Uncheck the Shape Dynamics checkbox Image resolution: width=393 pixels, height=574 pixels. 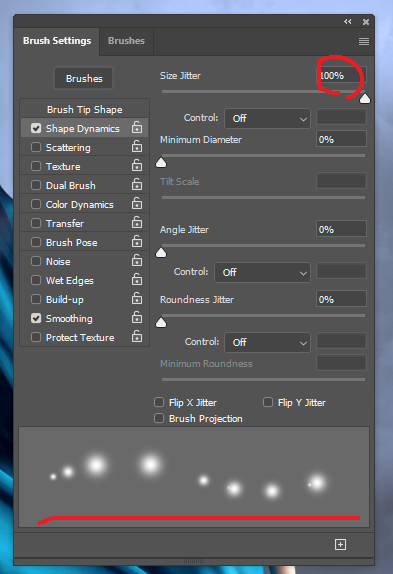pyautogui.click(x=36, y=128)
